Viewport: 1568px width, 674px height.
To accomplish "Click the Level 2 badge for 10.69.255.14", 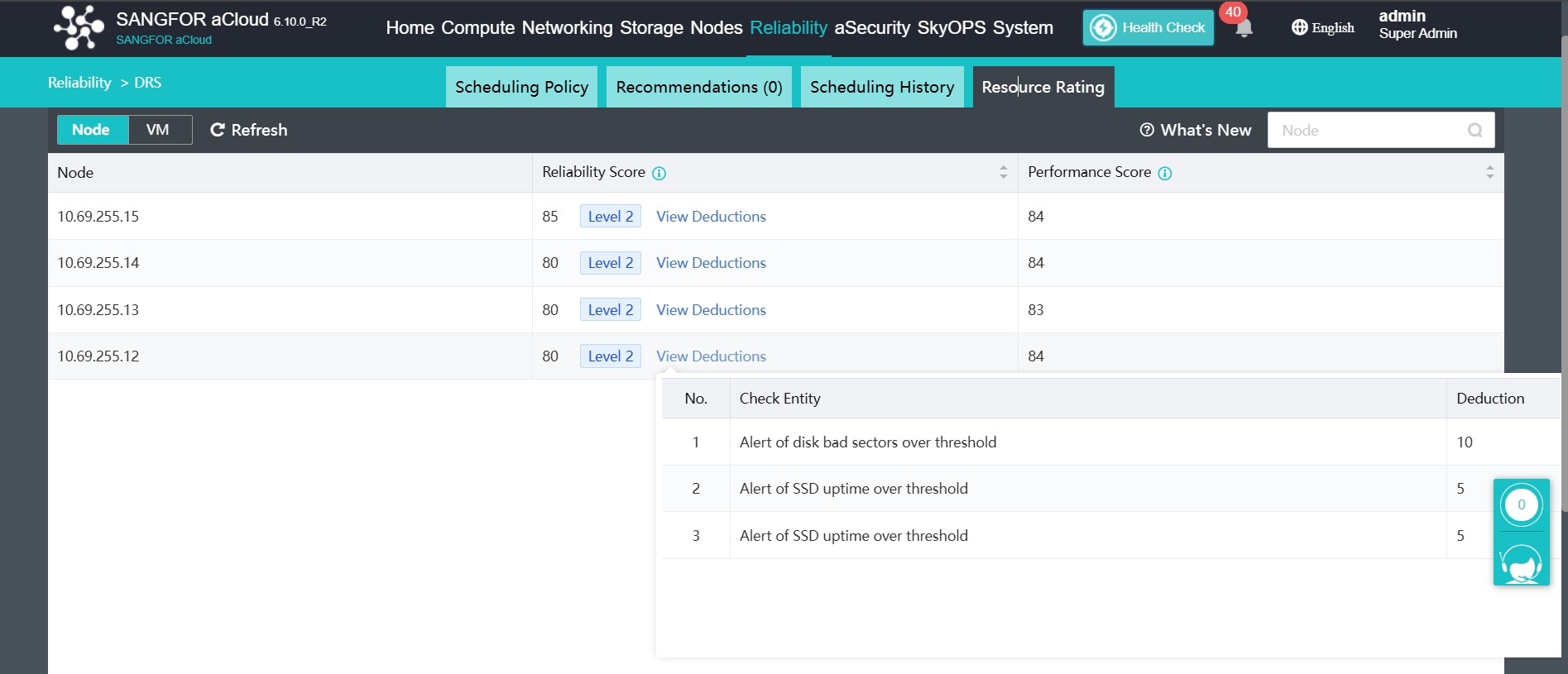I will click(611, 262).
